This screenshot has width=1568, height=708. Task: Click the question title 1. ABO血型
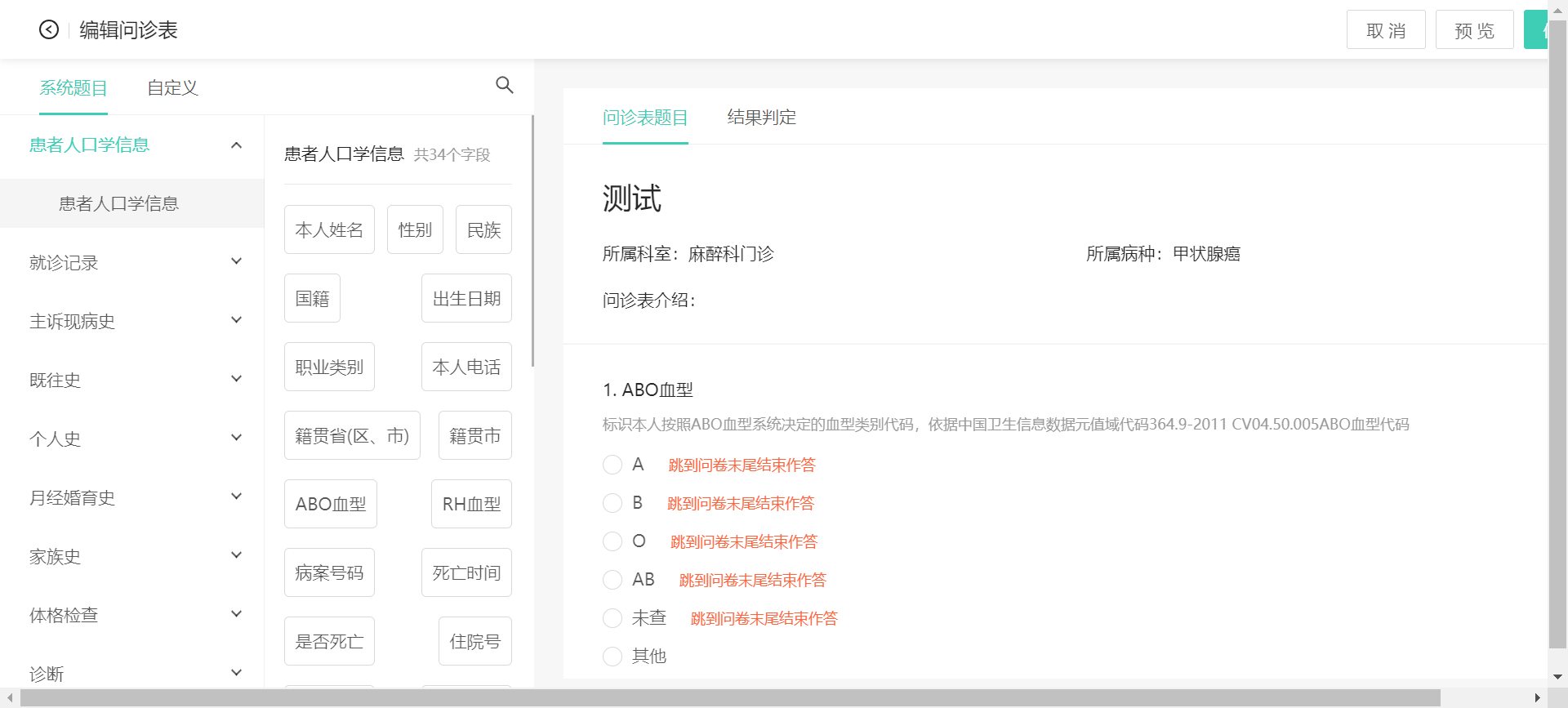[648, 390]
